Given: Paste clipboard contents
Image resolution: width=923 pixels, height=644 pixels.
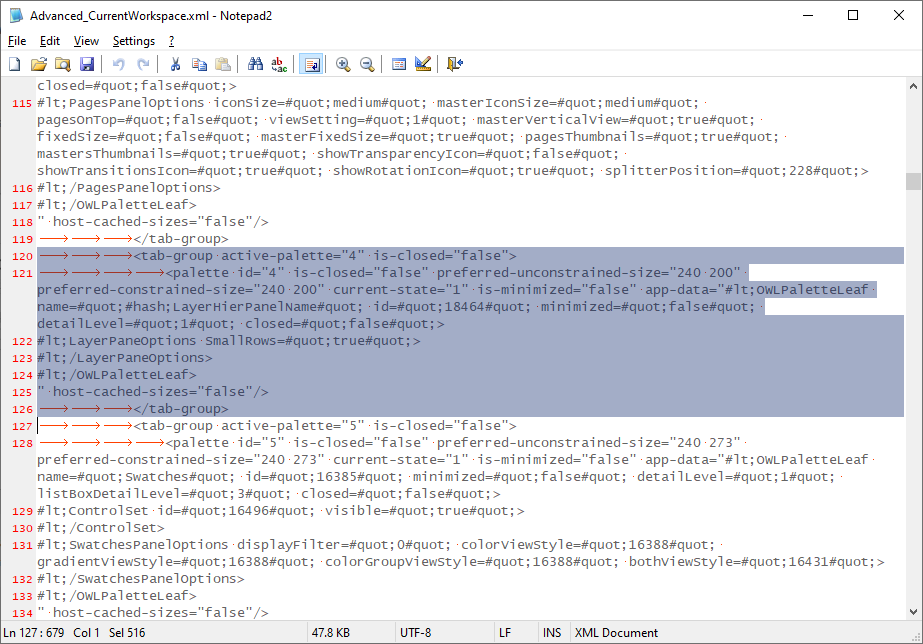Looking at the screenshot, I should [222, 63].
